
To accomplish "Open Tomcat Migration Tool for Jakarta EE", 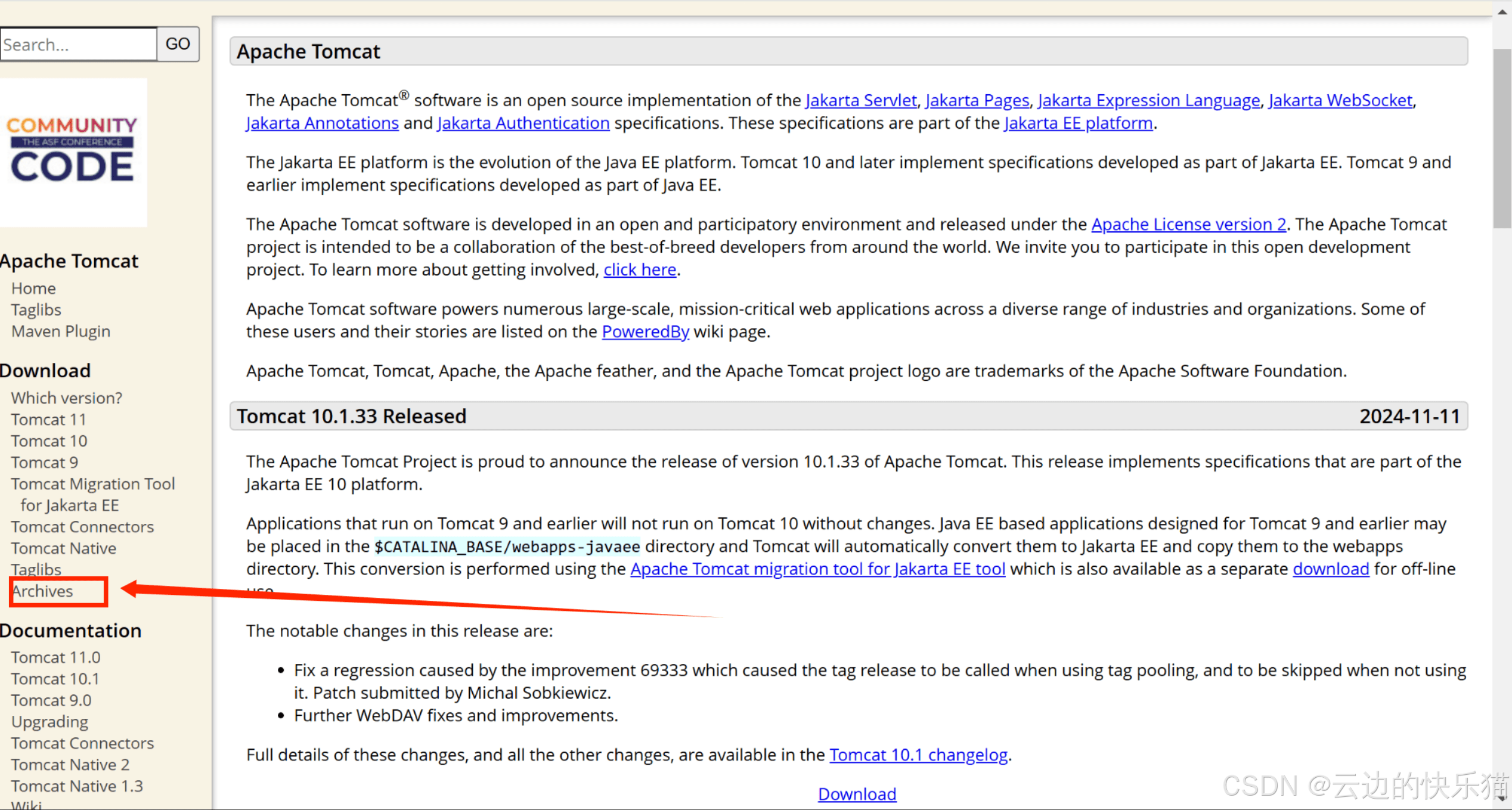I will click(93, 495).
